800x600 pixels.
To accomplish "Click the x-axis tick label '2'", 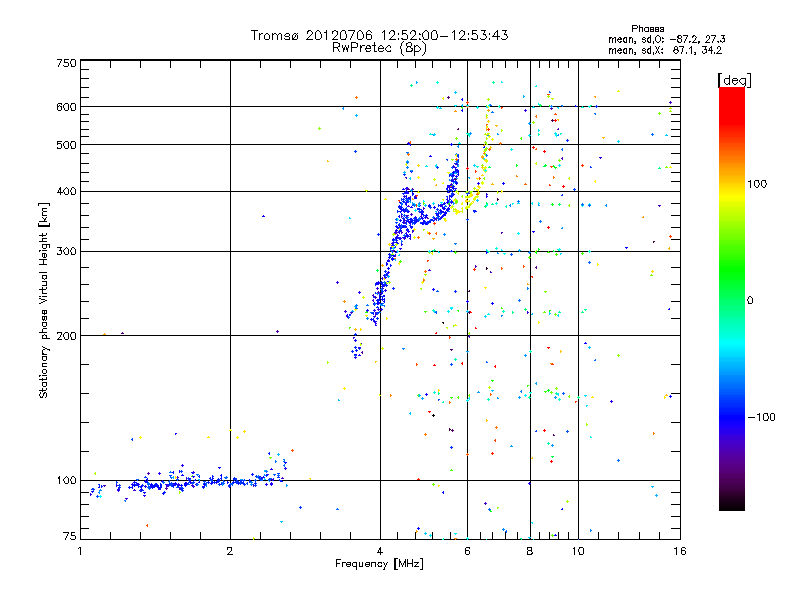I will click(230, 551).
